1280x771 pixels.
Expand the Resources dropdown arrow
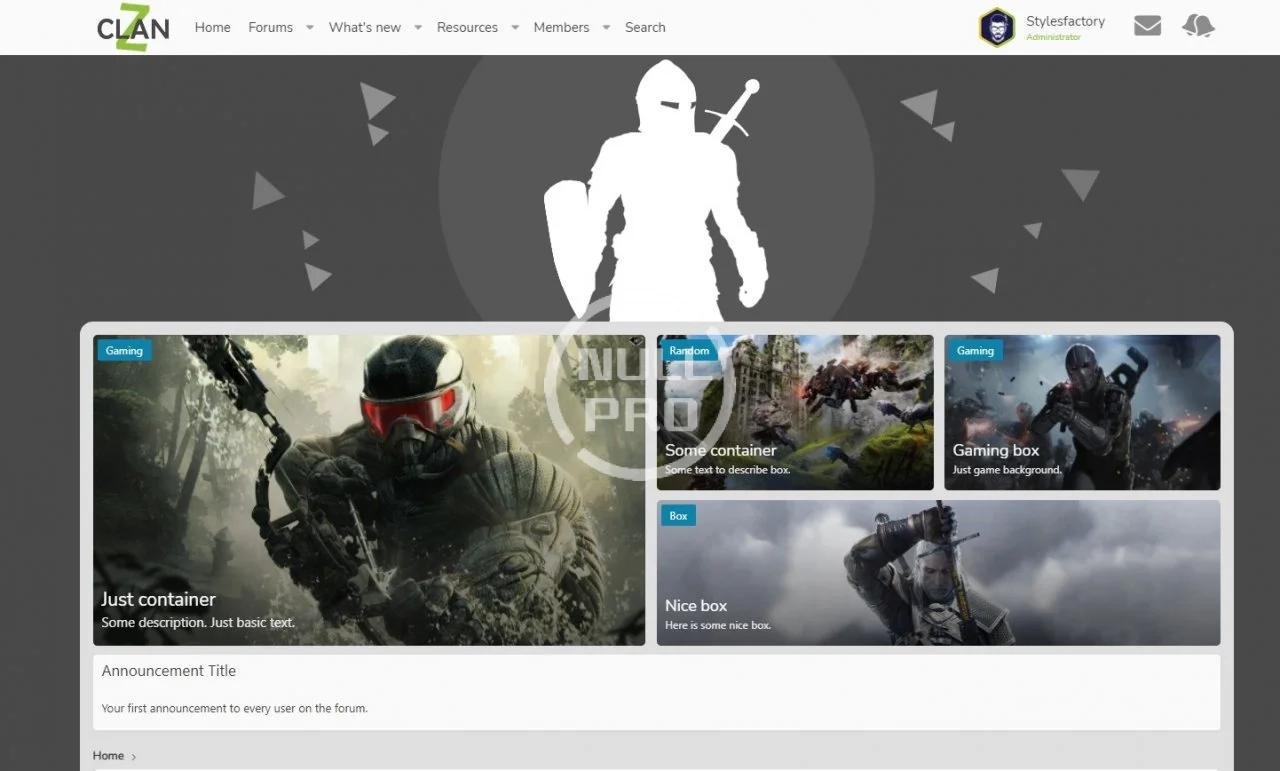click(514, 27)
